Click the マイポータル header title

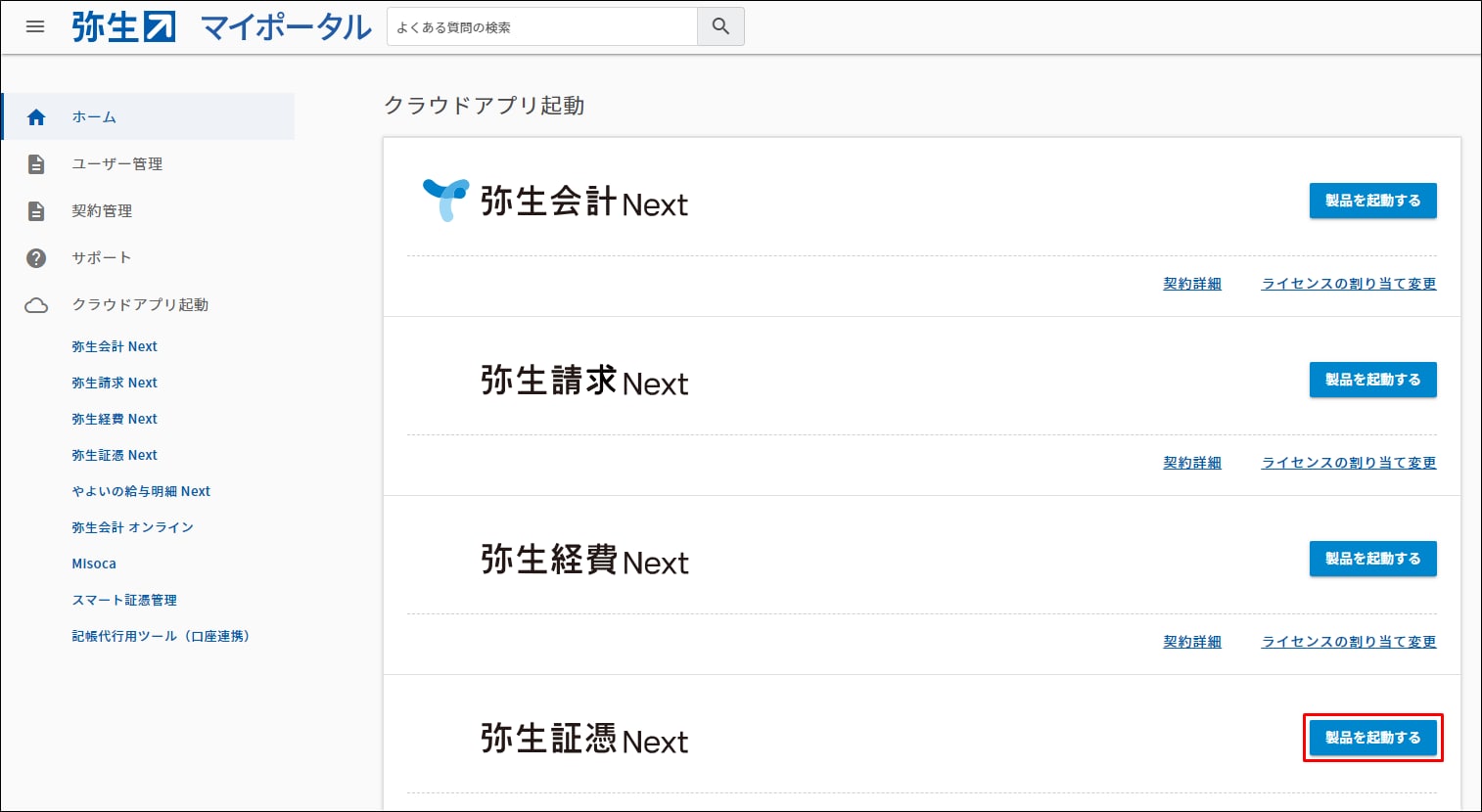[x=286, y=26]
